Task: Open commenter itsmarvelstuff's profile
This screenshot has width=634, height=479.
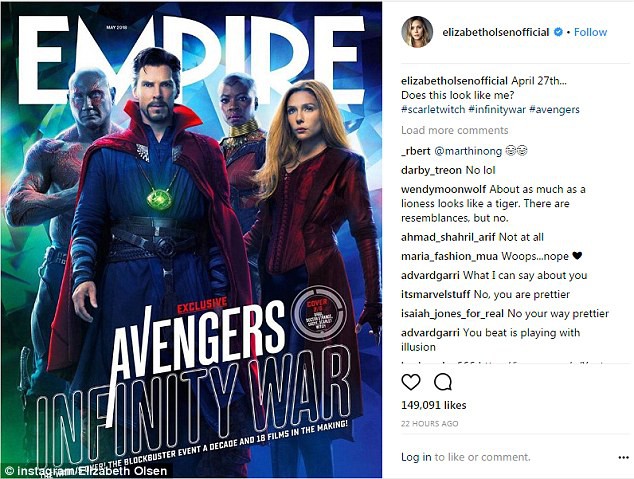Action: pos(436,294)
